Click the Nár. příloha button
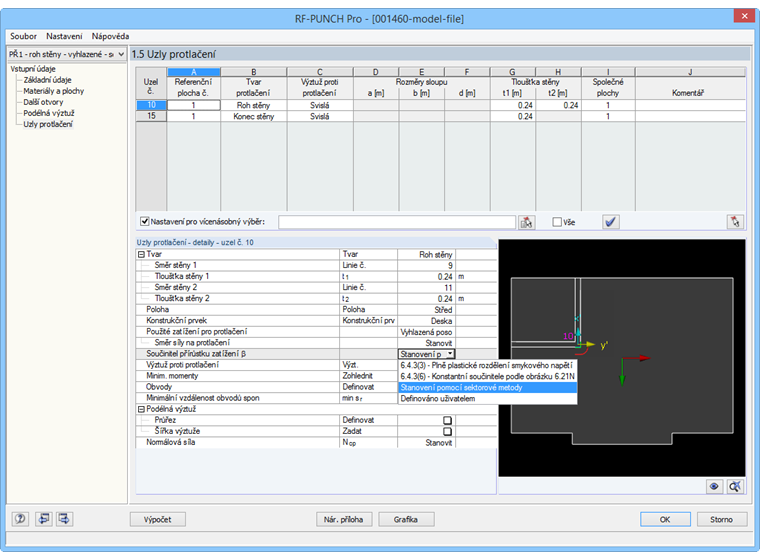The image size is (760, 560). coord(344,519)
